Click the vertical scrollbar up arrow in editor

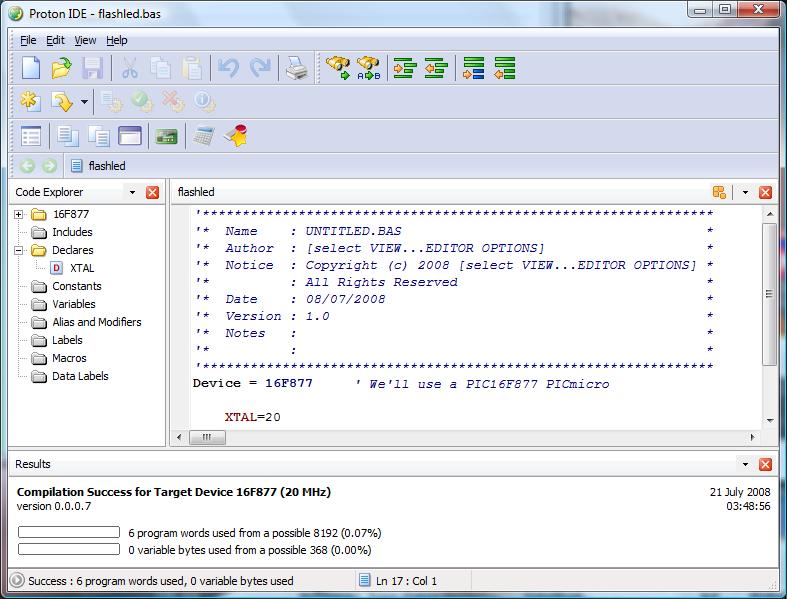[770, 214]
